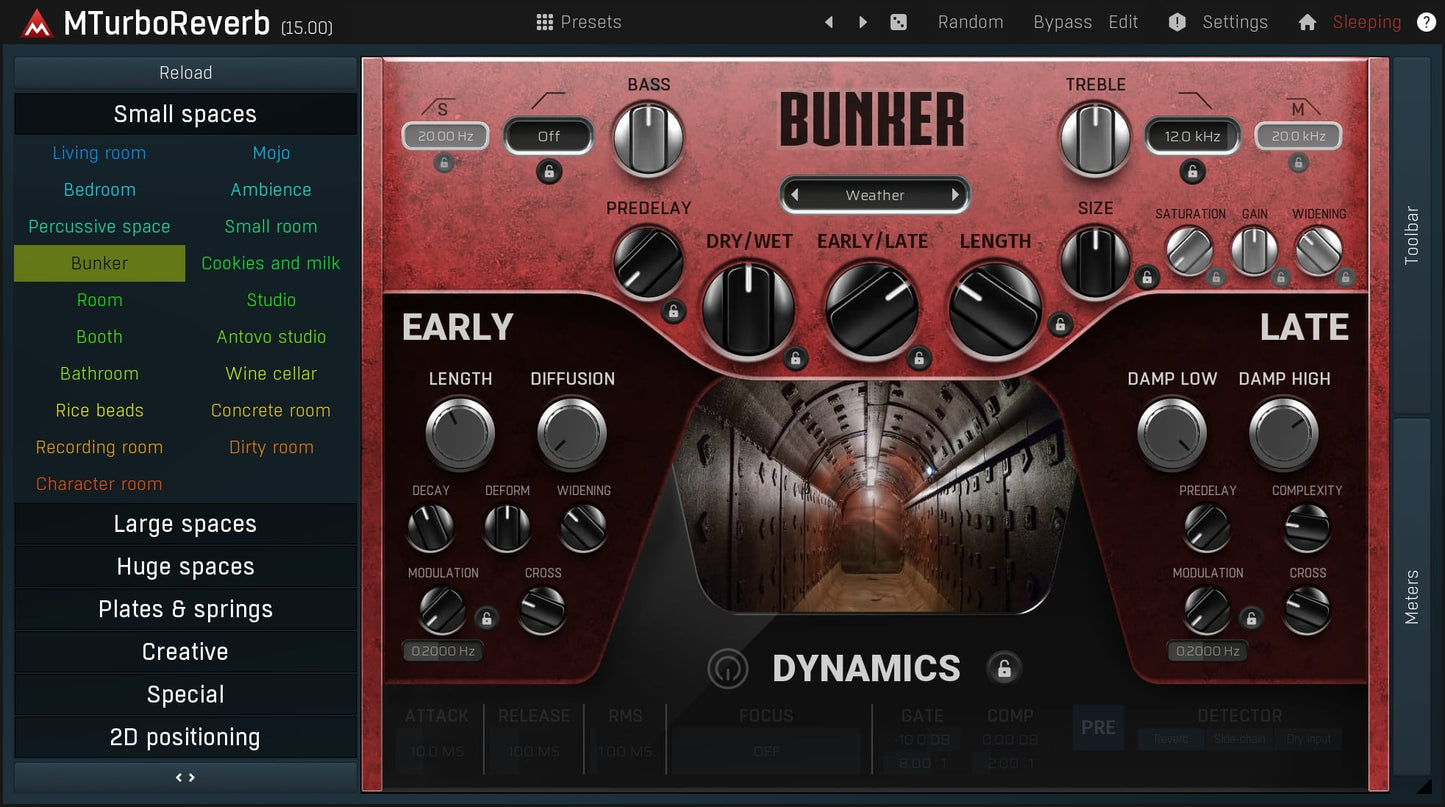
Task: Open the Weather dropdown
Action: tap(874, 194)
